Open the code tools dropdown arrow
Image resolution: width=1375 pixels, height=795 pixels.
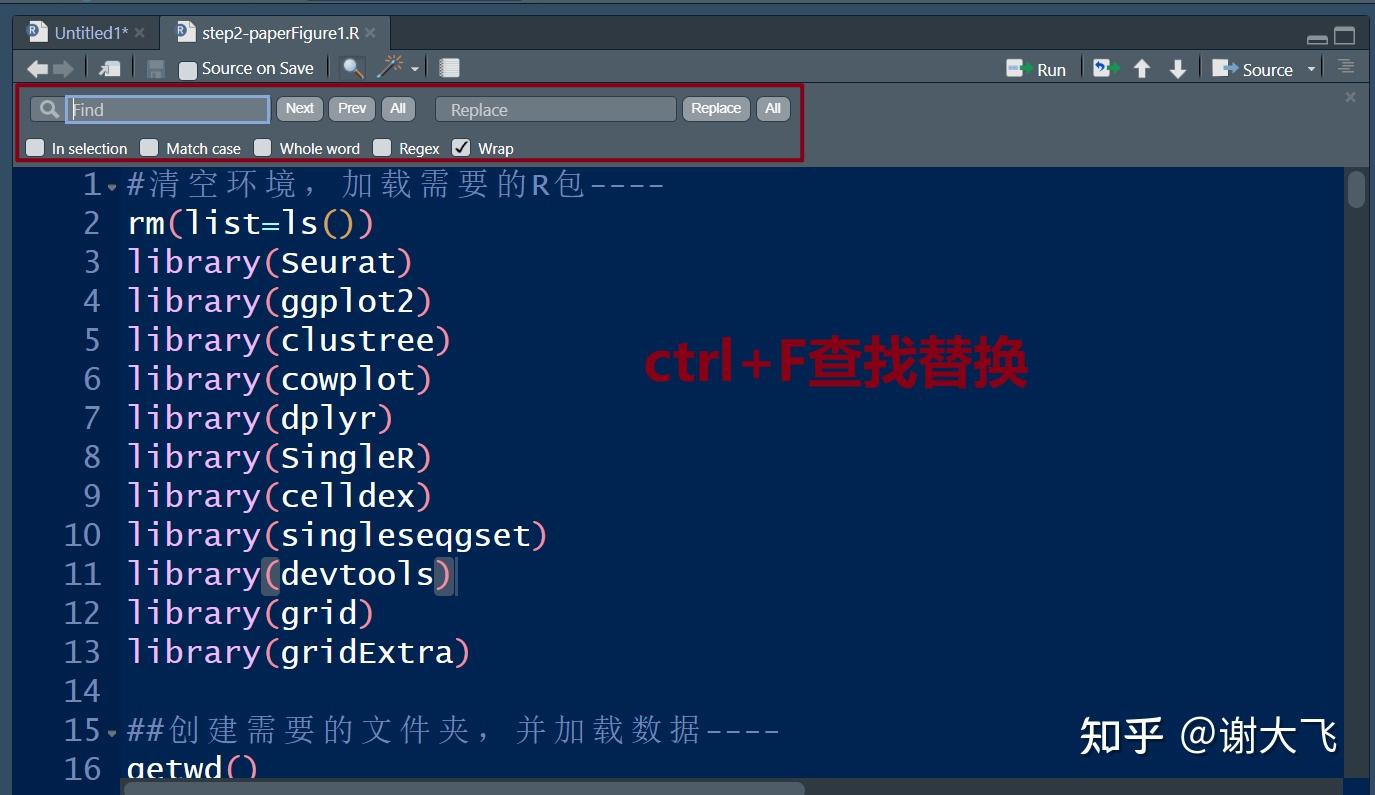413,70
